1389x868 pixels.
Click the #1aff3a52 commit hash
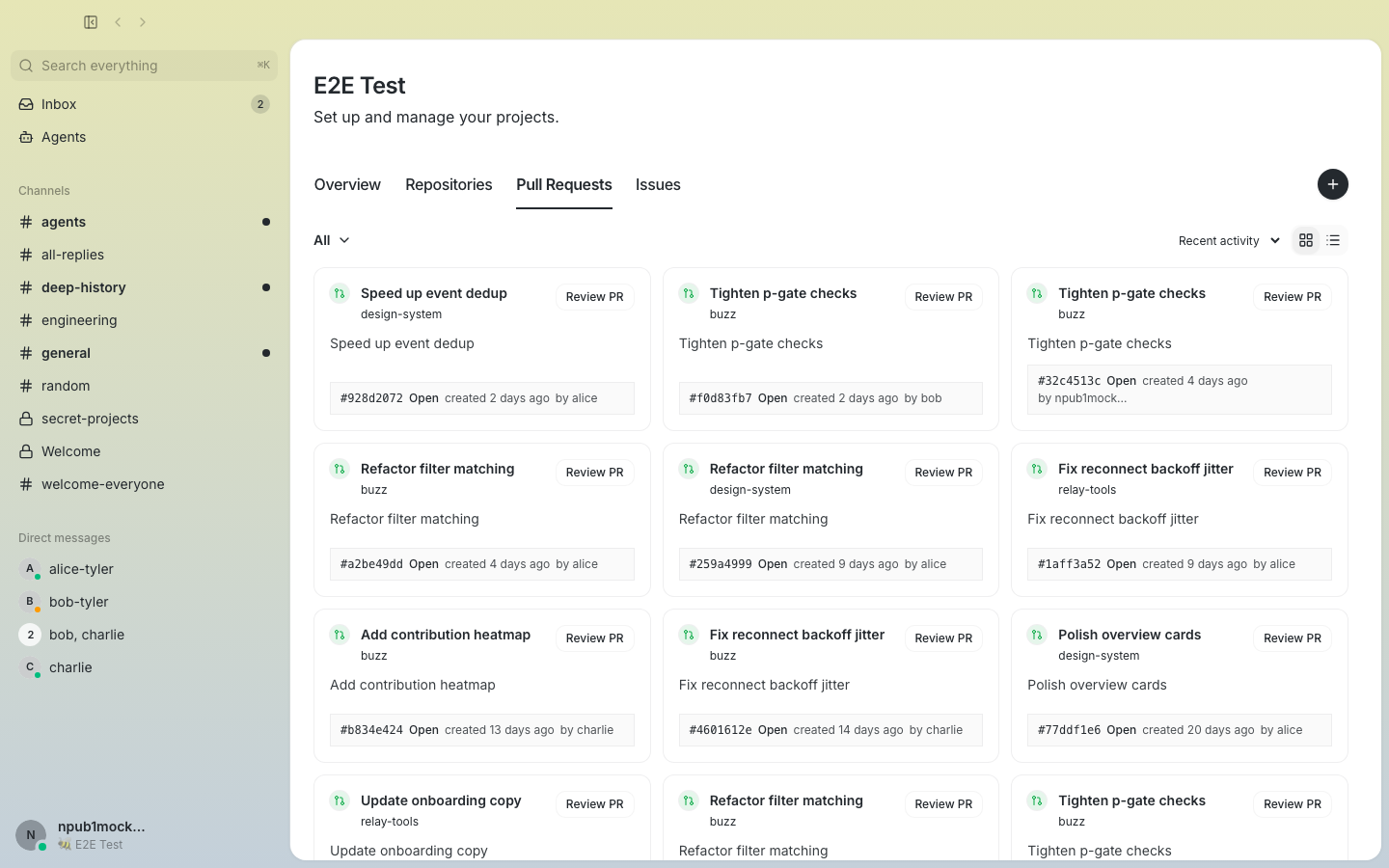[x=1069, y=564]
